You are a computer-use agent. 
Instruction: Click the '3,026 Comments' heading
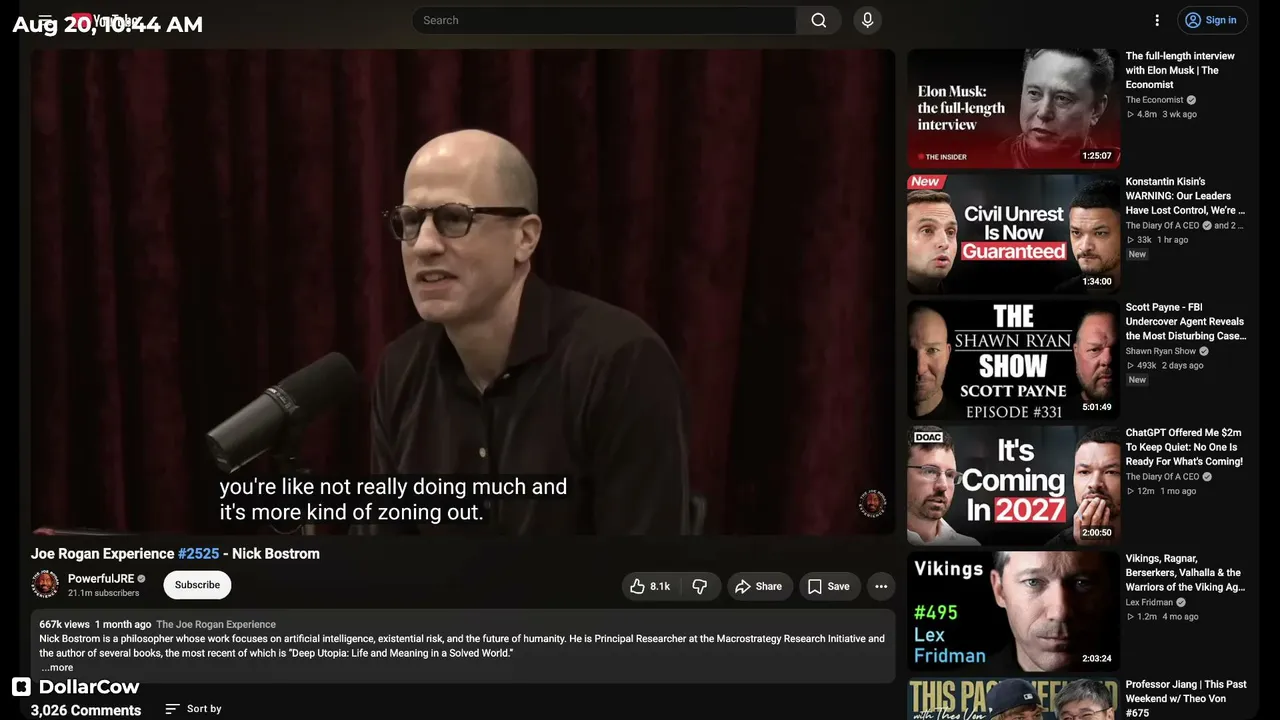86,710
